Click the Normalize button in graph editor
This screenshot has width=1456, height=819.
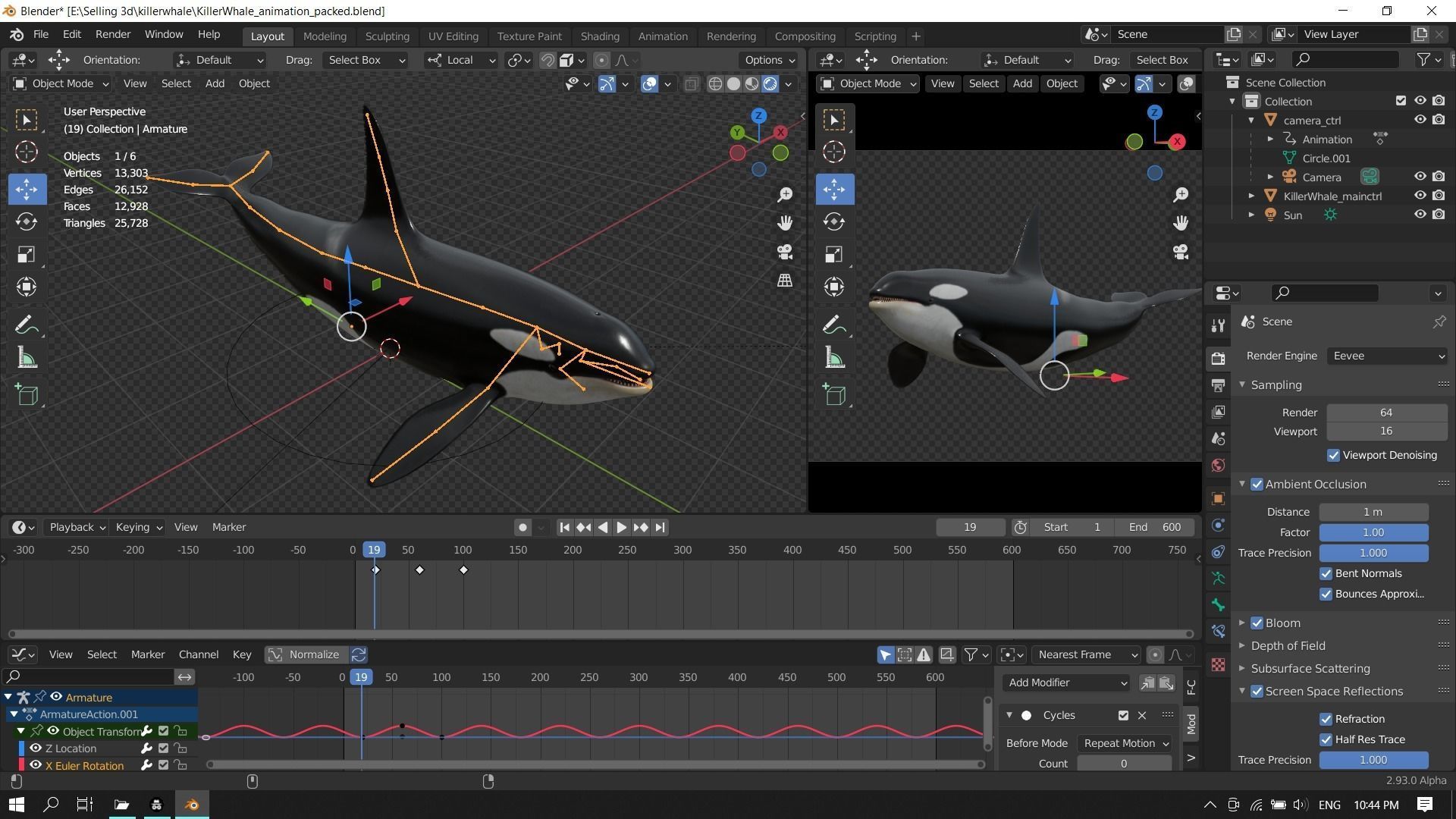point(306,655)
